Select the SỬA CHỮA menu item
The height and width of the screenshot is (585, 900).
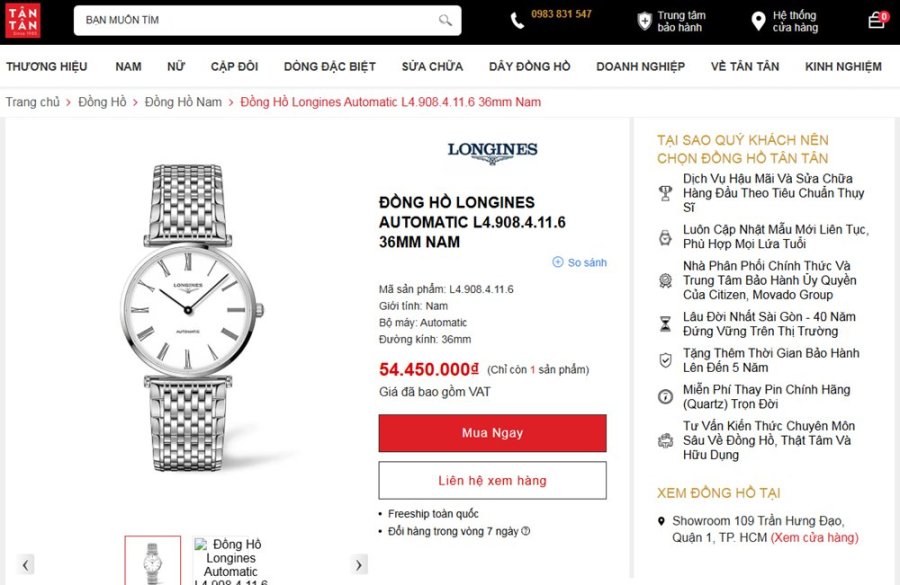coord(432,67)
